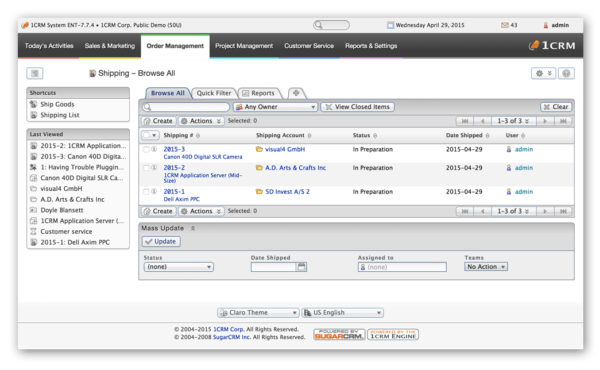Switch to the Quick Filter tab
The width and height of the screenshot is (600, 370).
click(x=214, y=93)
